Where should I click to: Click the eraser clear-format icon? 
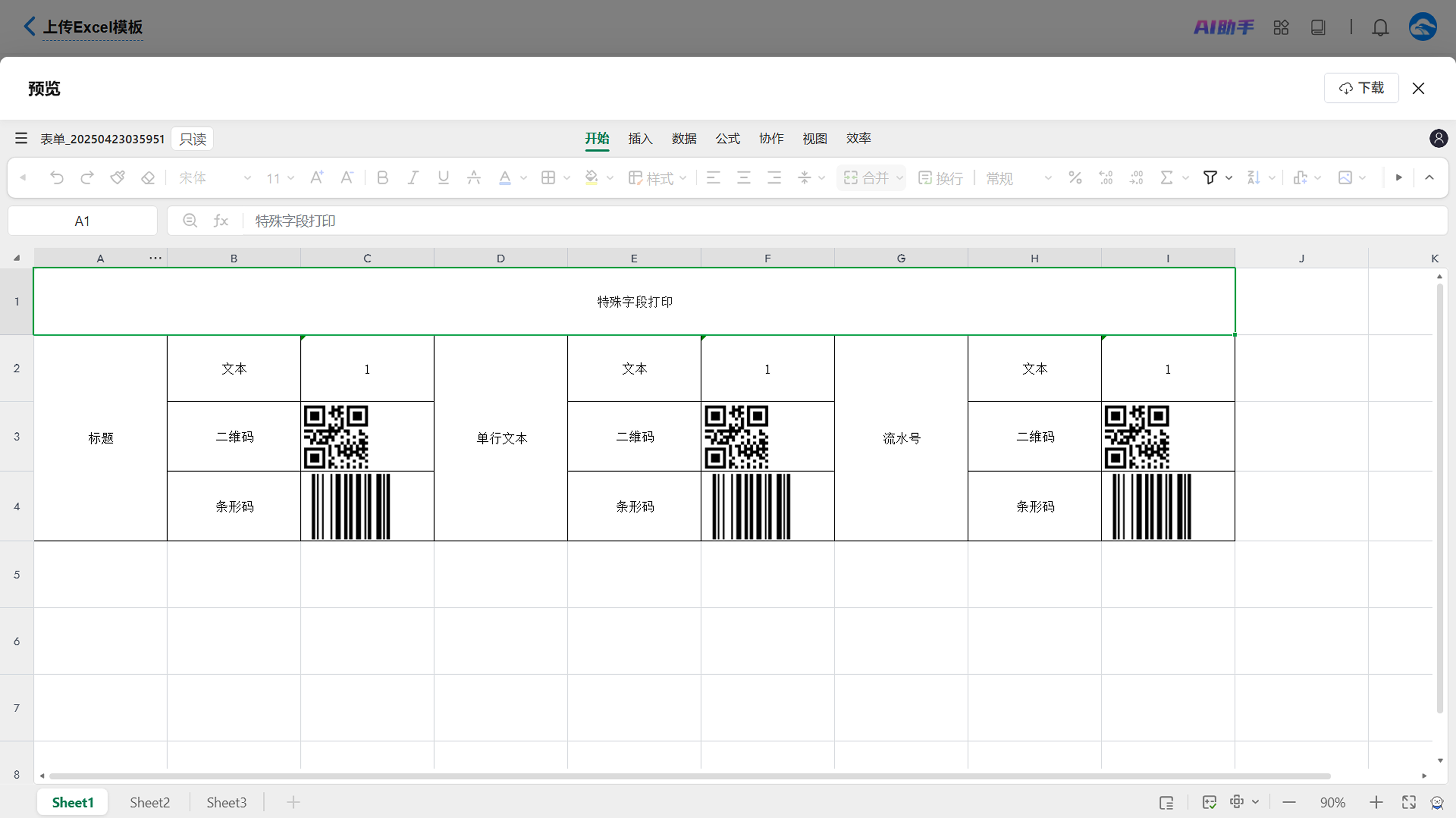point(148,178)
